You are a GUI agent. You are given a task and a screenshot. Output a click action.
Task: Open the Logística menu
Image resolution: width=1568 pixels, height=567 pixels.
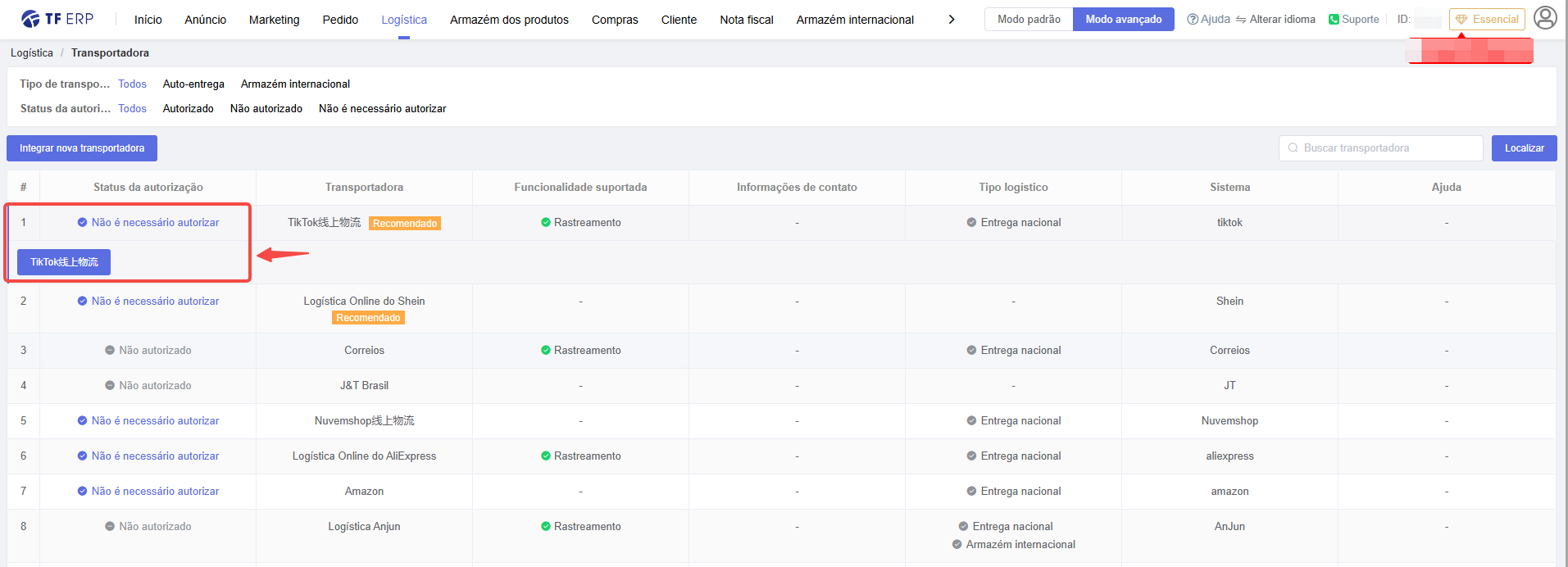[x=404, y=20]
